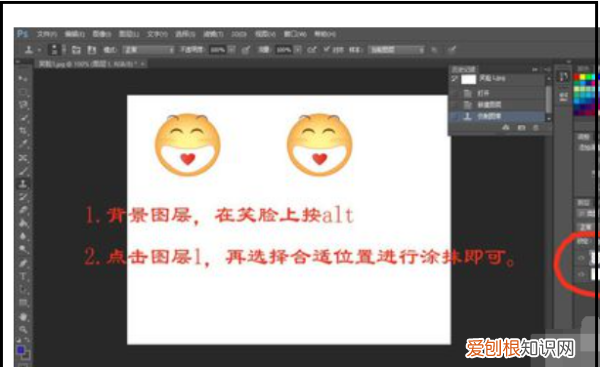Select the Paint Bucket tool
The width and height of the screenshot is (600, 367).
tap(23, 223)
